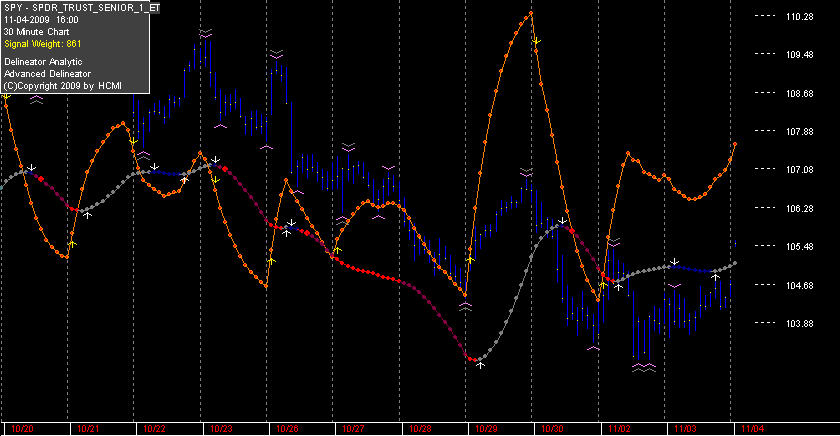Click the 30 Minute Chart text in the info box
840x436 pixels.
[x=36, y=32]
